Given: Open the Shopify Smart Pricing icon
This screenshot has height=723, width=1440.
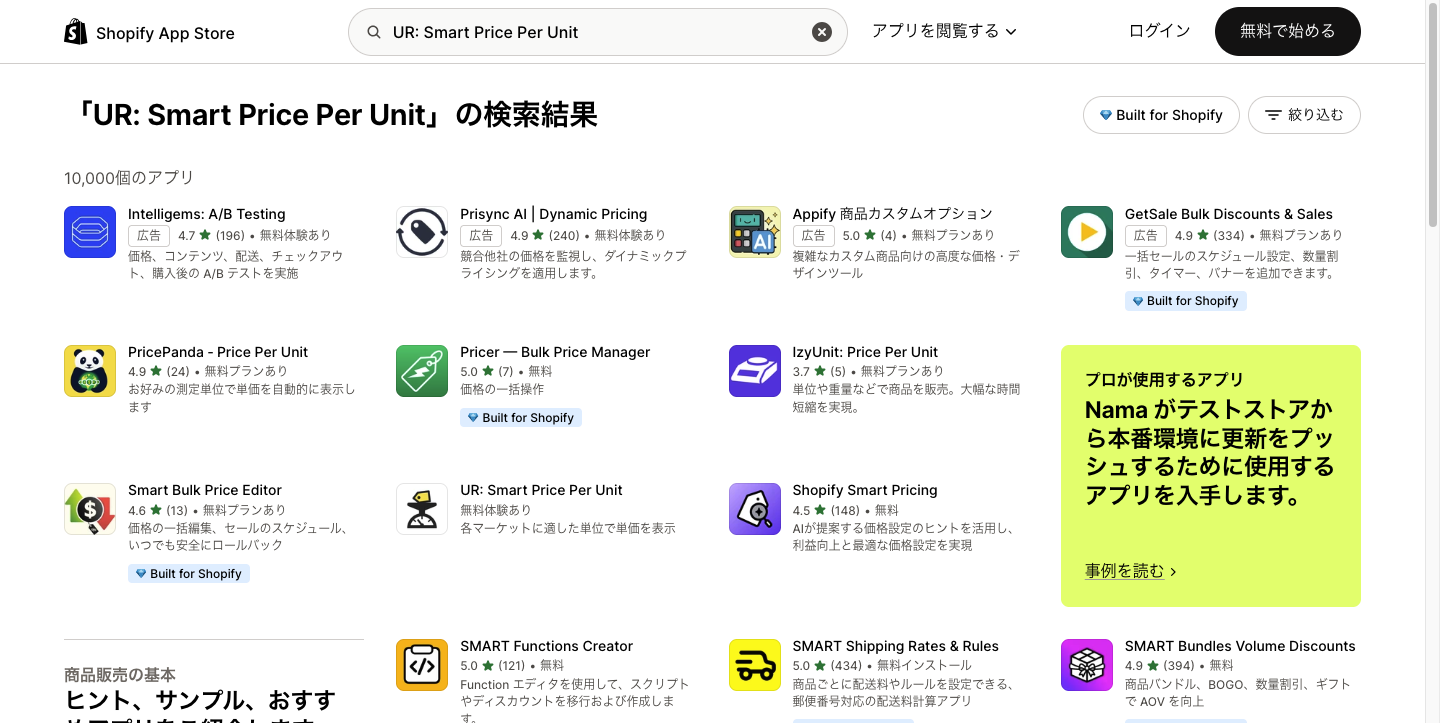Looking at the screenshot, I should click(755, 509).
